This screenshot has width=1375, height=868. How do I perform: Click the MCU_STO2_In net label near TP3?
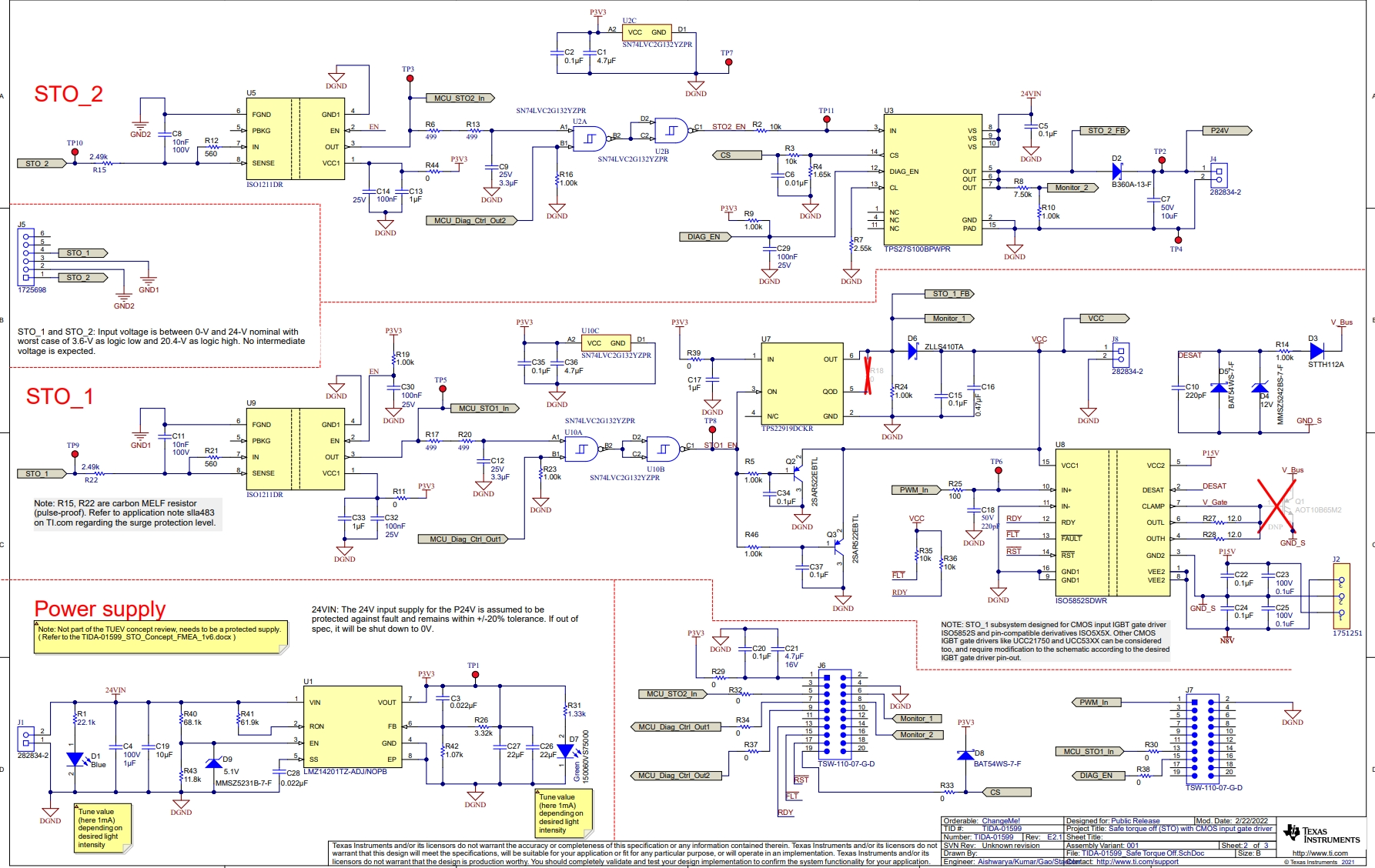(459, 98)
